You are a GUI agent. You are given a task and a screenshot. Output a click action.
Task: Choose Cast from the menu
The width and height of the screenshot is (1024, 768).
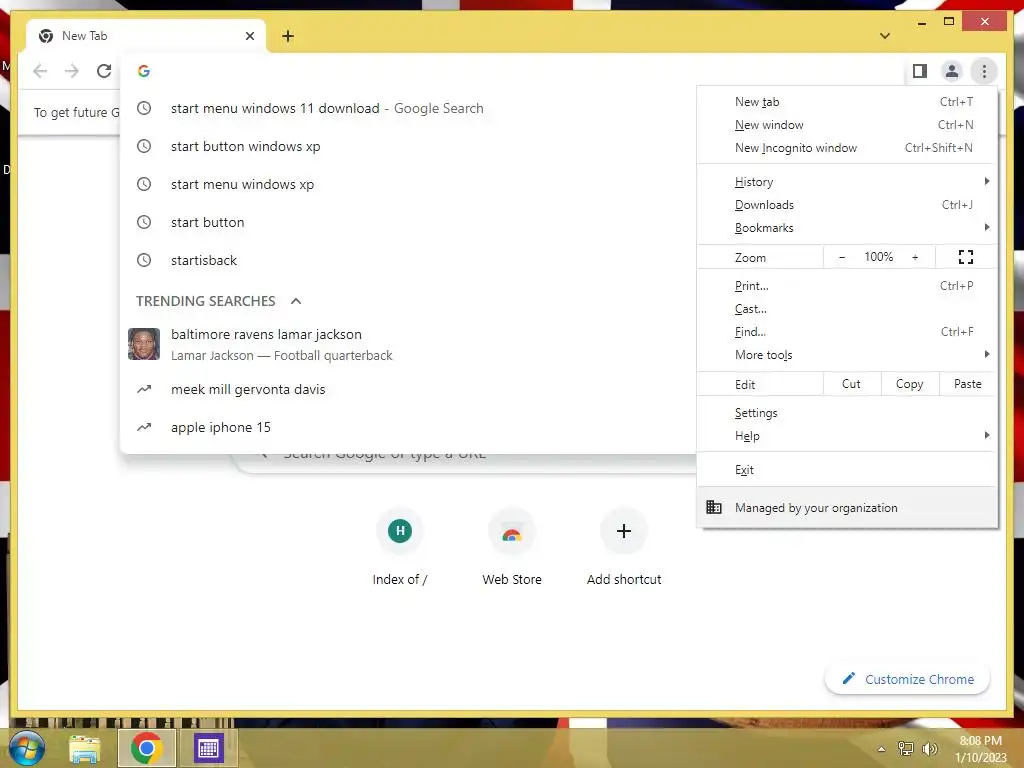(847, 309)
